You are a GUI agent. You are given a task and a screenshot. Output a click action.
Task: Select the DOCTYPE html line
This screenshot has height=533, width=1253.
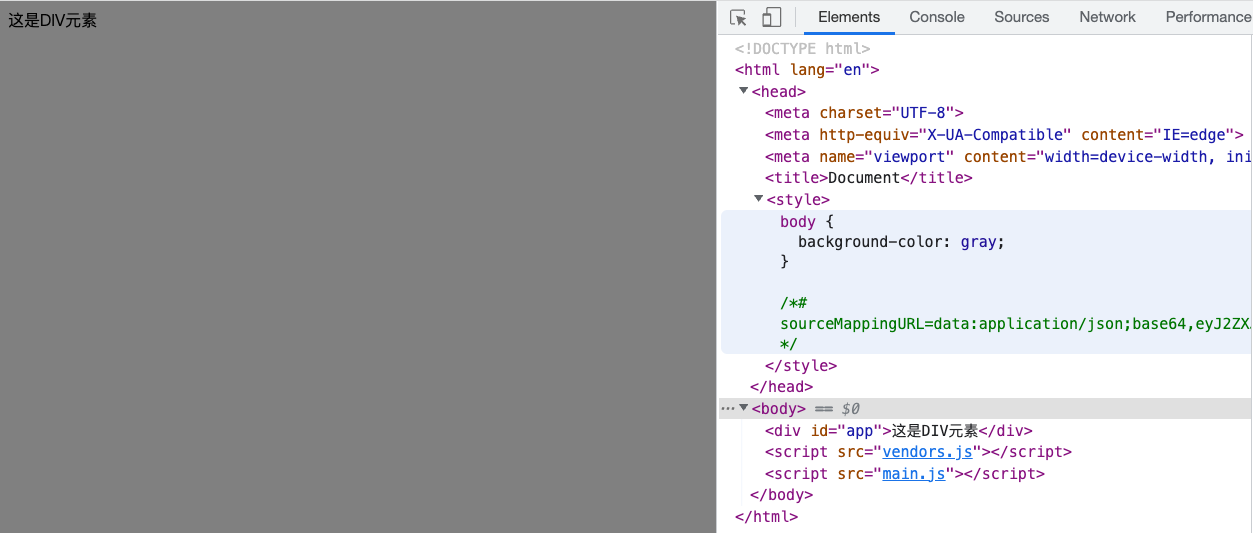pyautogui.click(x=802, y=48)
